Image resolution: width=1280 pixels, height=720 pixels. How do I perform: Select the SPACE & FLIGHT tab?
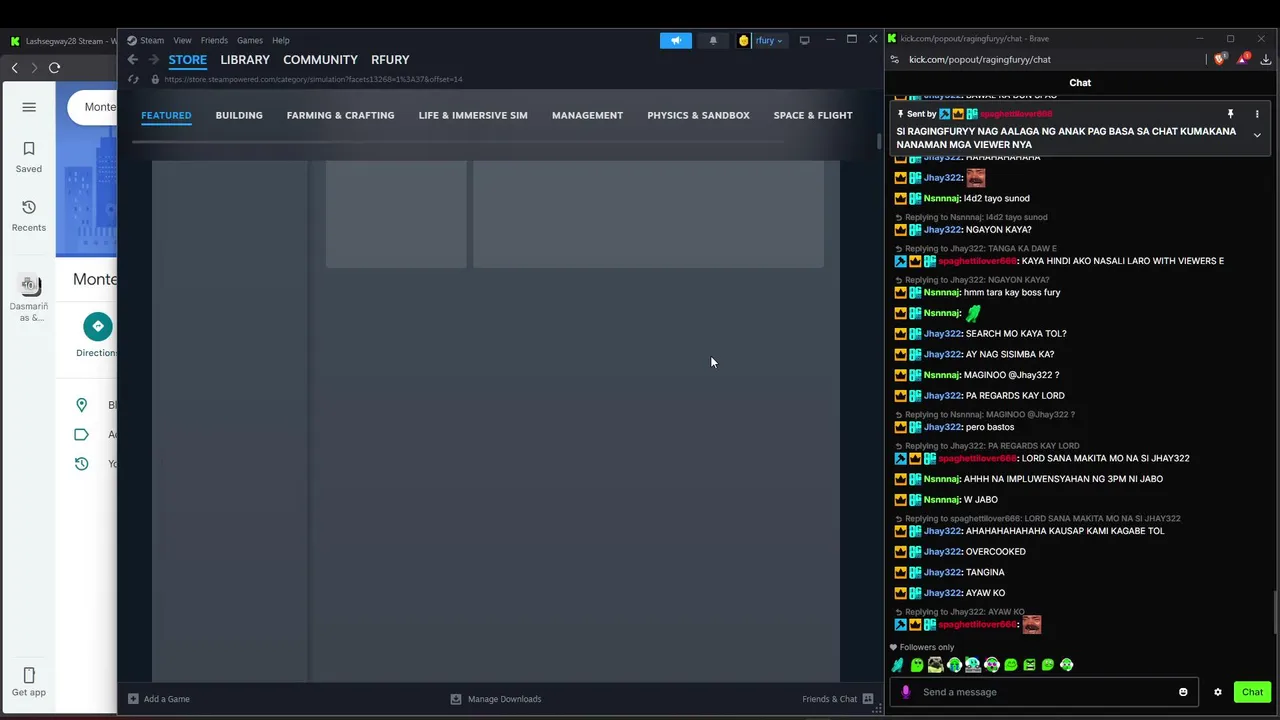point(813,115)
